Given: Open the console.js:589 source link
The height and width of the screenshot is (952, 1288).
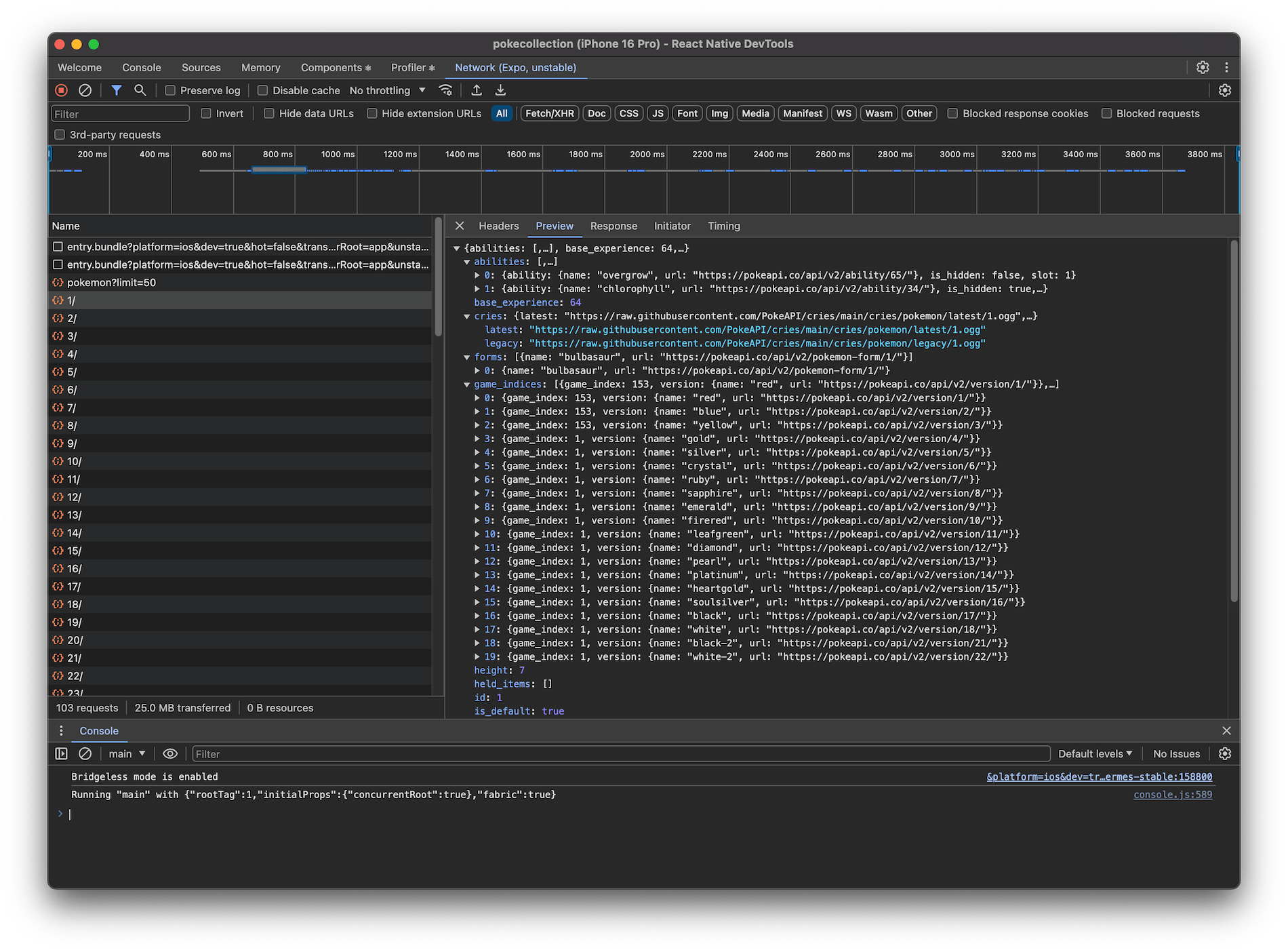Looking at the screenshot, I should (1172, 795).
